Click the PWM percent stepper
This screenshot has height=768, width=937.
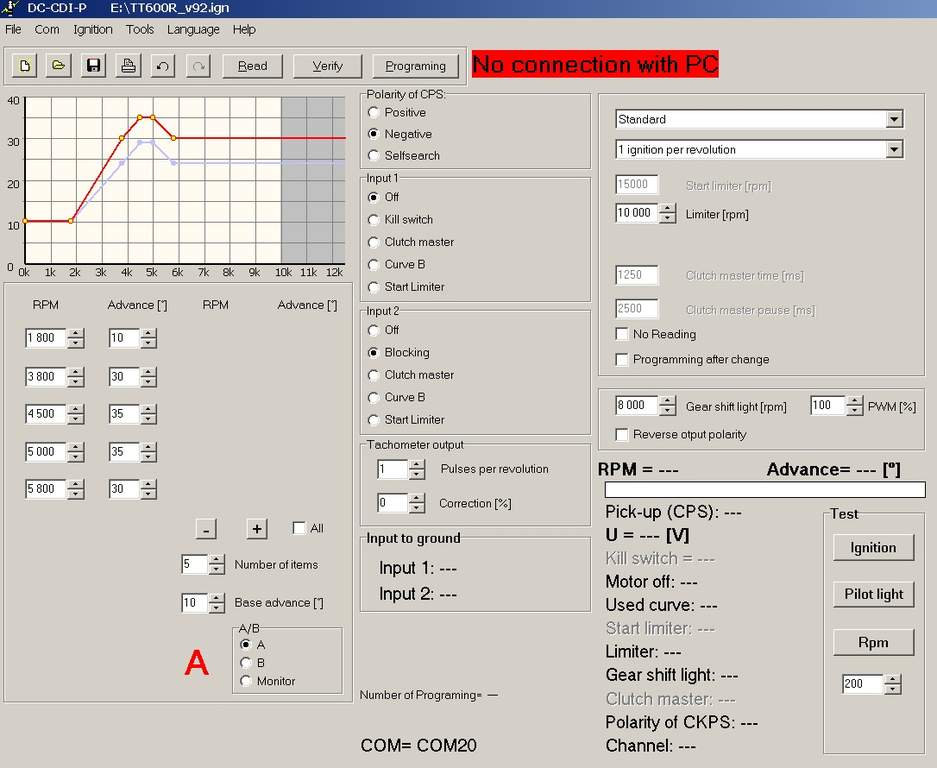coord(855,406)
